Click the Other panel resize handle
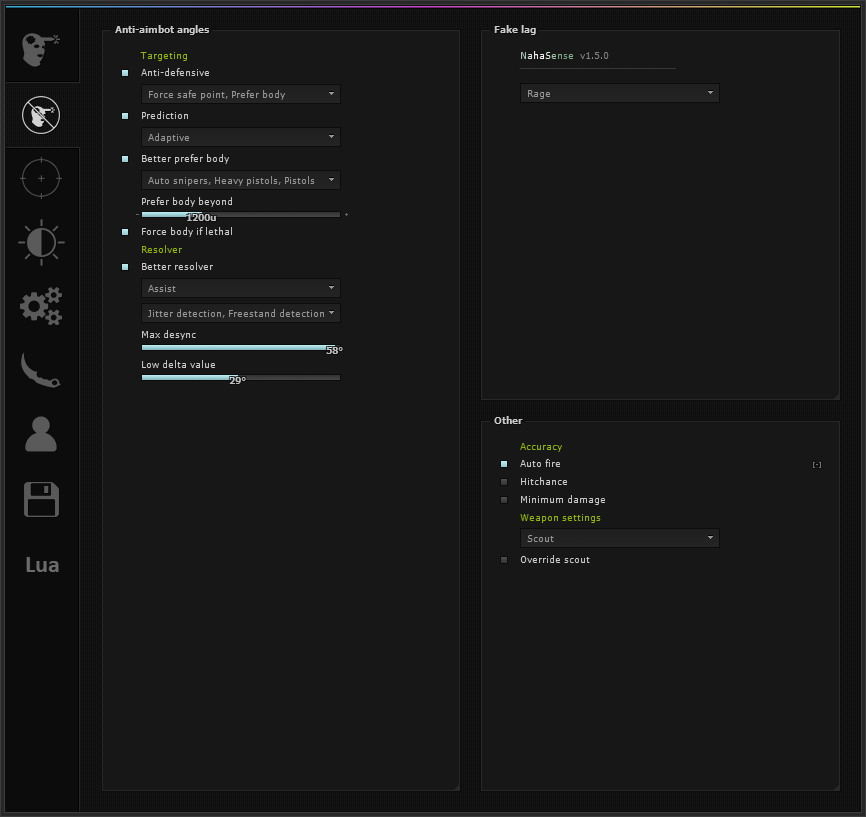 pos(837,788)
